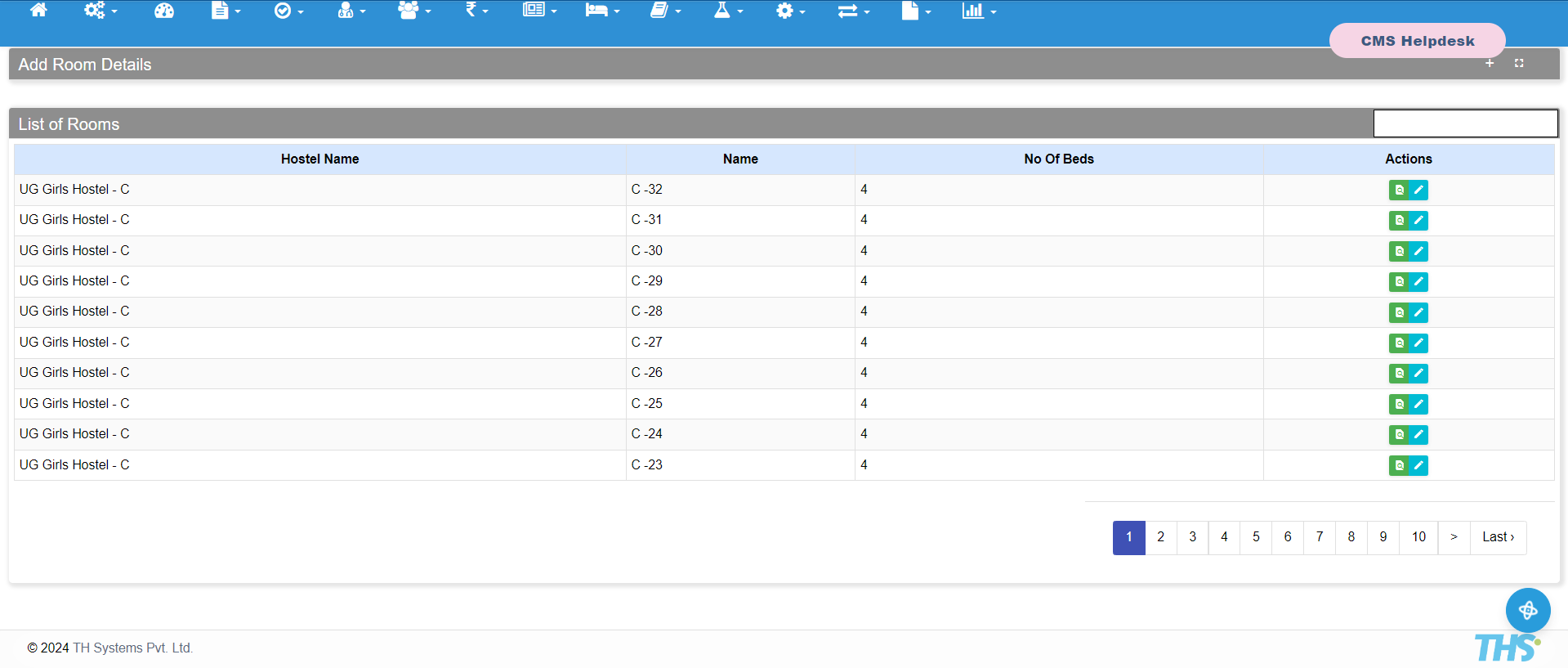The width and height of the screenshot is (1568, 668).
Task: Toggle fullscreen on the Add Room Details panel
Action: 1519,63
